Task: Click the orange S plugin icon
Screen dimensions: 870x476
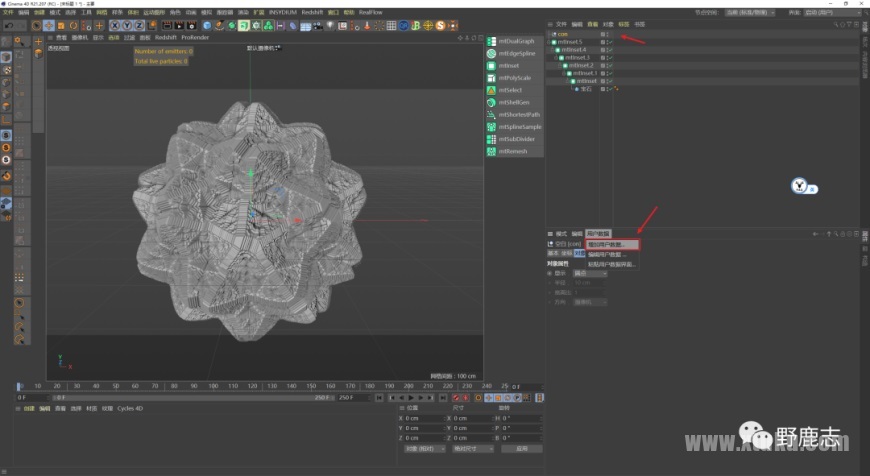Action: (441, 26)
